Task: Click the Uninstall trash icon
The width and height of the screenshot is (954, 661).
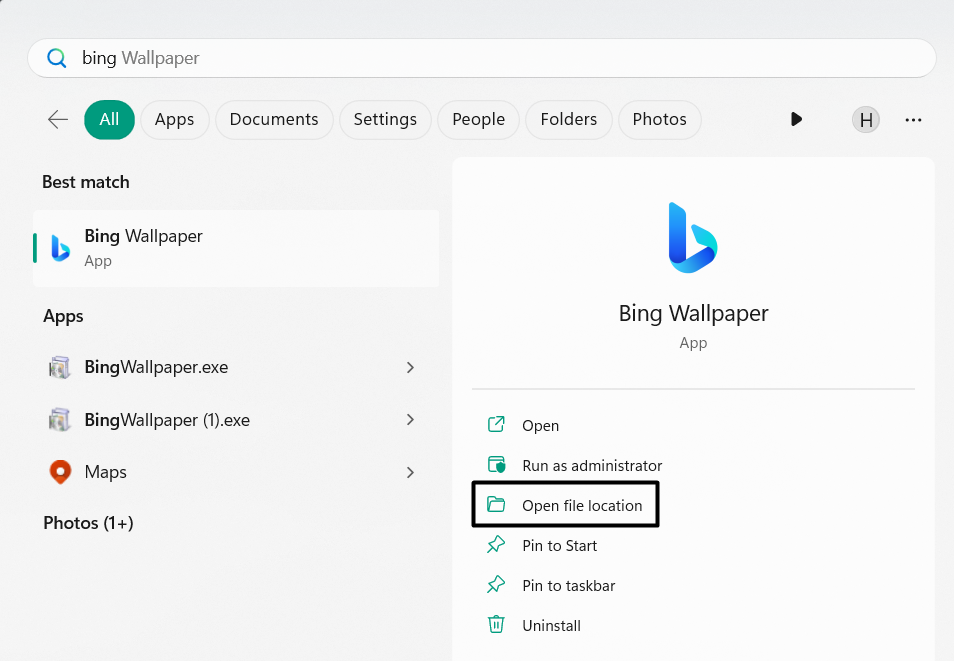Action: coord(496,625)
